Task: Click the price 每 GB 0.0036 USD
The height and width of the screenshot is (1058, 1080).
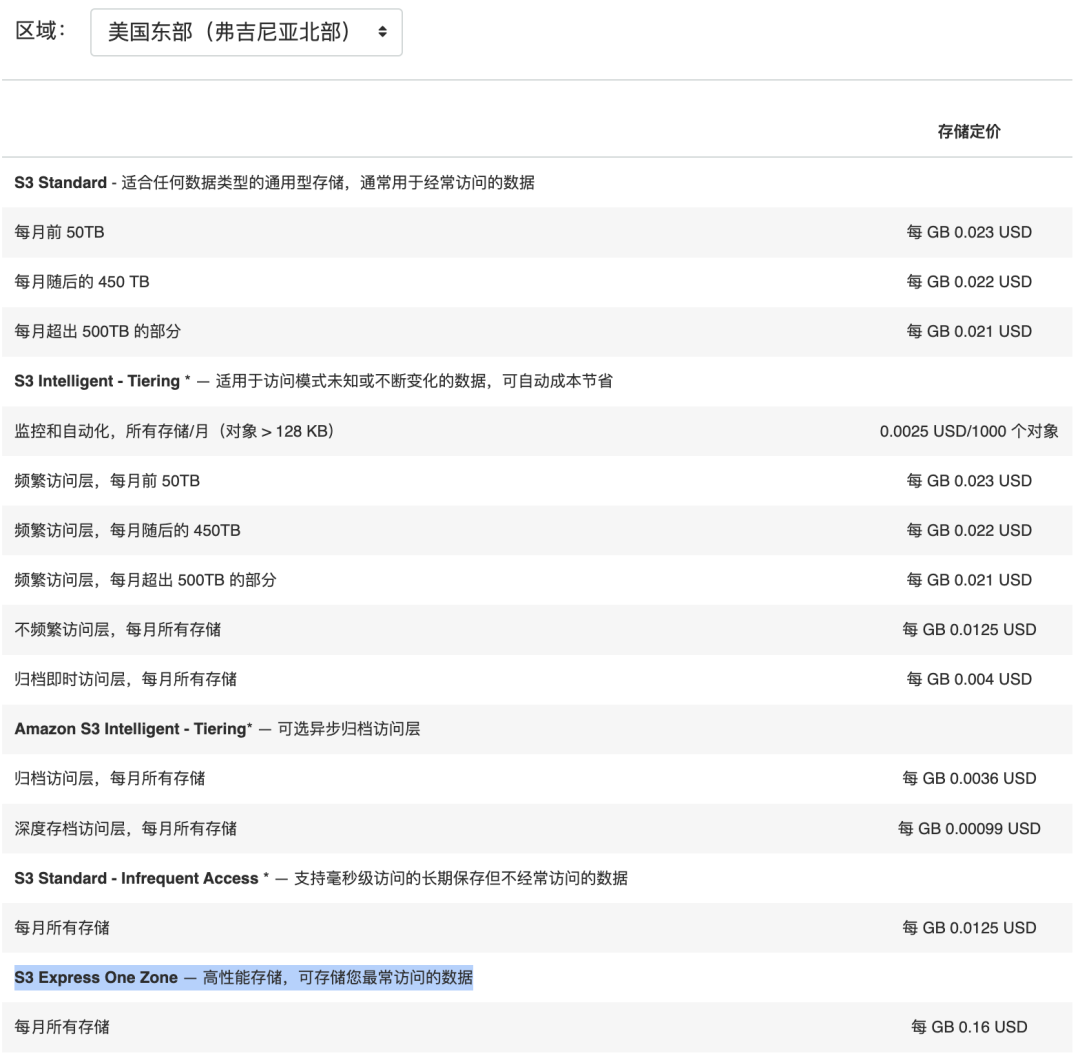Action: pos(968,778)
